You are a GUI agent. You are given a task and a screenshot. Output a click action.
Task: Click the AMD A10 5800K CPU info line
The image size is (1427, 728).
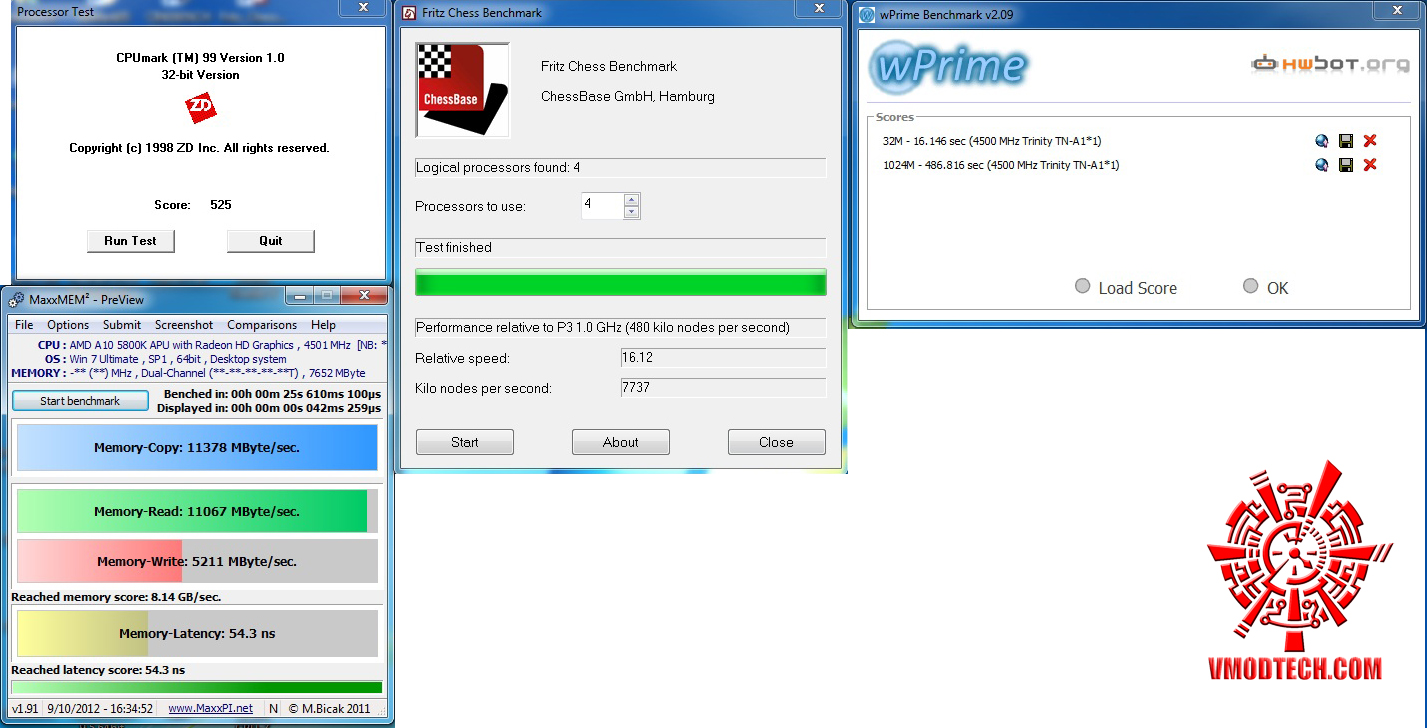coord(213,345)
